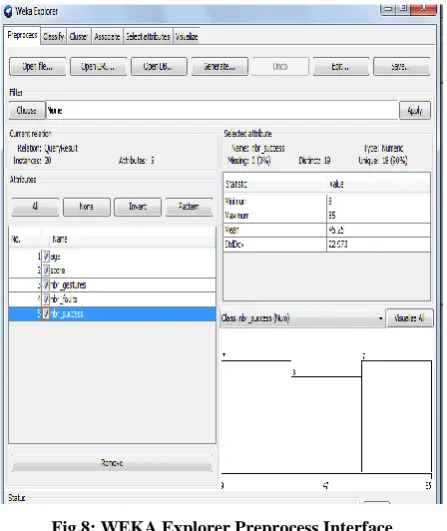Image resolution: width=447 pixels, height=531 pixels.
Task: Select All attributes button
Action: (x=35, y=207)
